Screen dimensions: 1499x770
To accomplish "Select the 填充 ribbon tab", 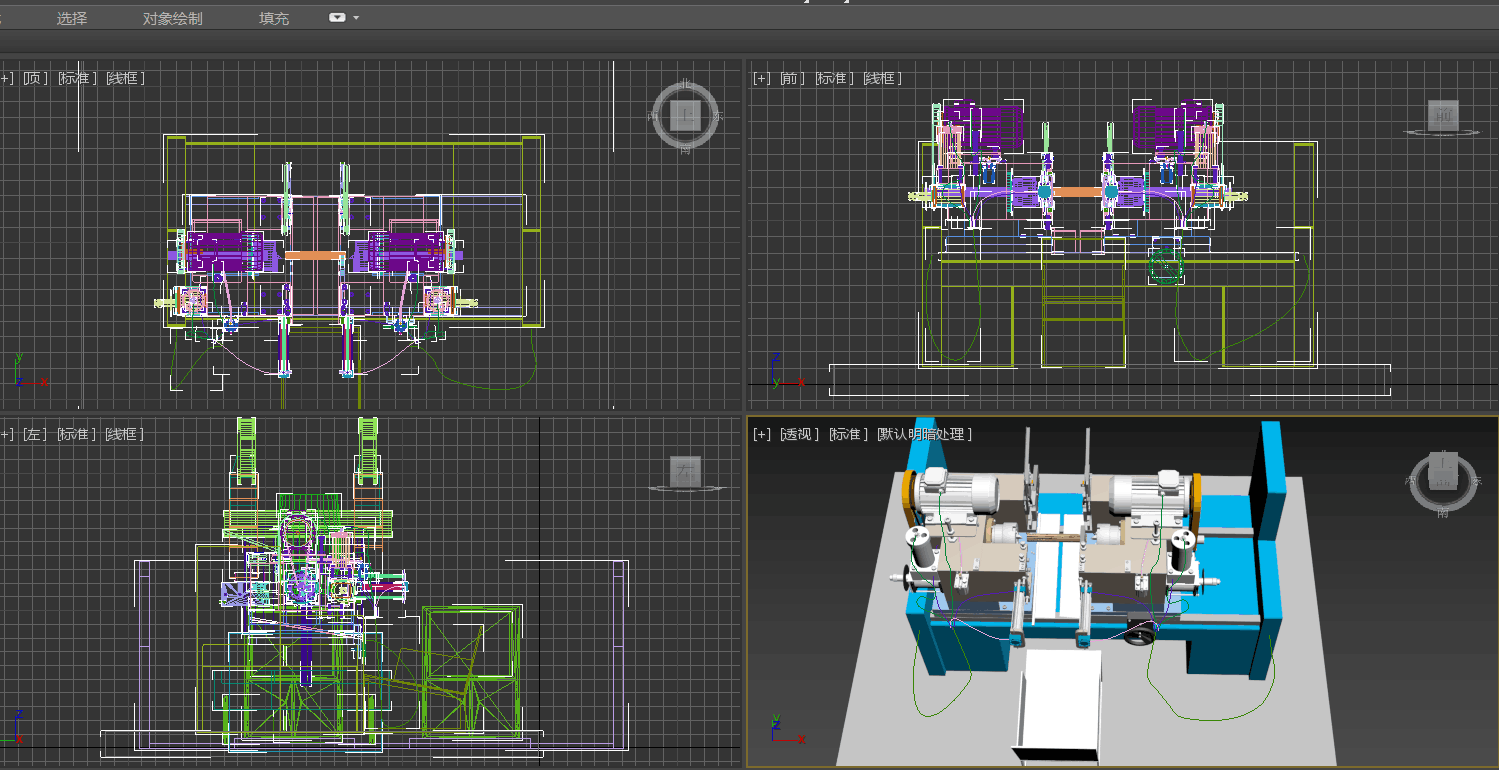I will [x=274, y=18].
